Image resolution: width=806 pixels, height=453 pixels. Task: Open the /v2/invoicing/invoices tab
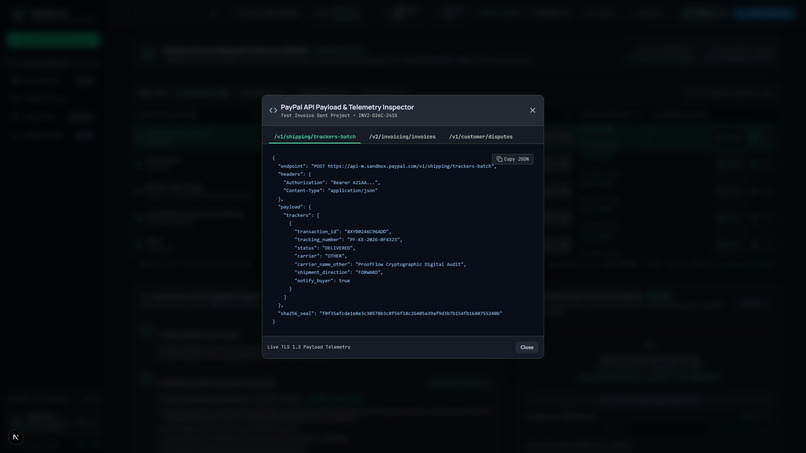coord(402,137)
